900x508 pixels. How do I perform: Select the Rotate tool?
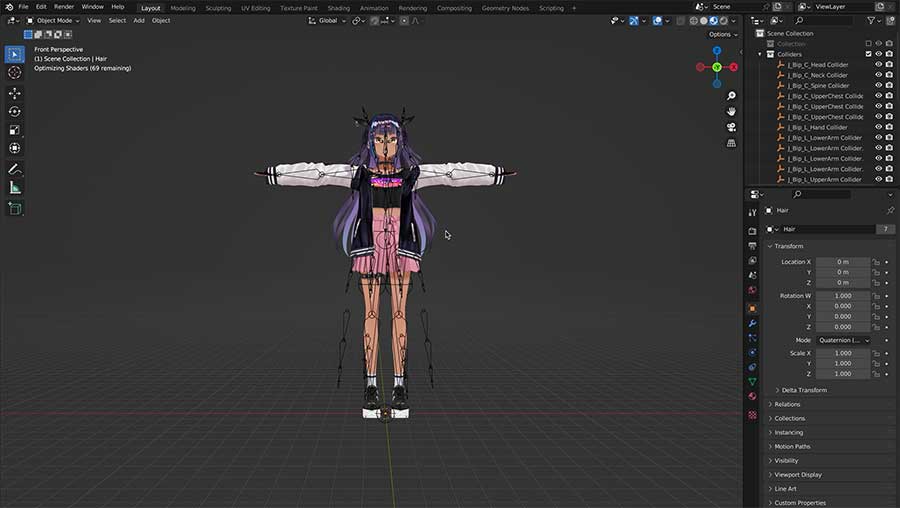coord(15,111)
